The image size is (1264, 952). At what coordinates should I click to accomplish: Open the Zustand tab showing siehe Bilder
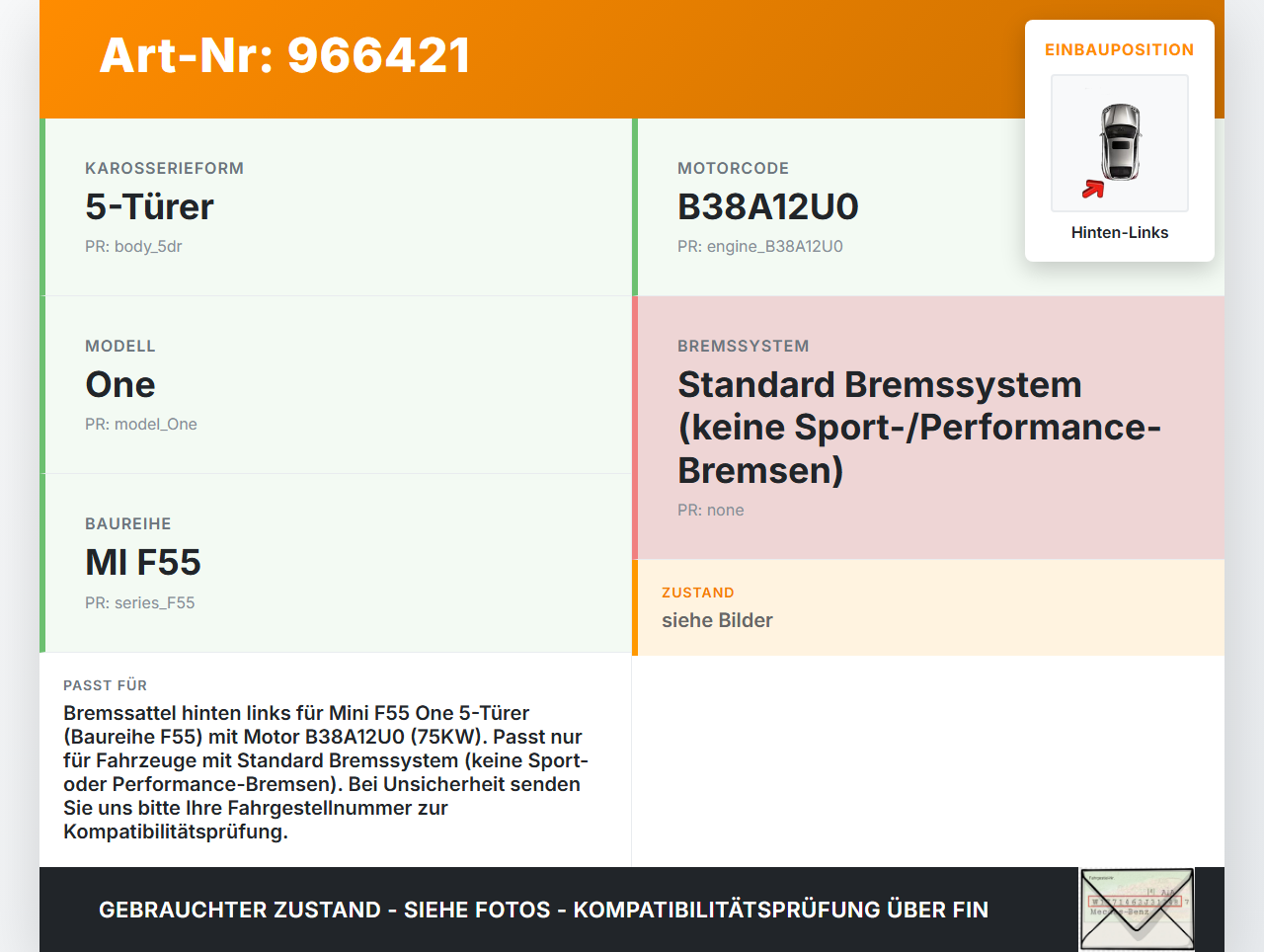[928, 607]
